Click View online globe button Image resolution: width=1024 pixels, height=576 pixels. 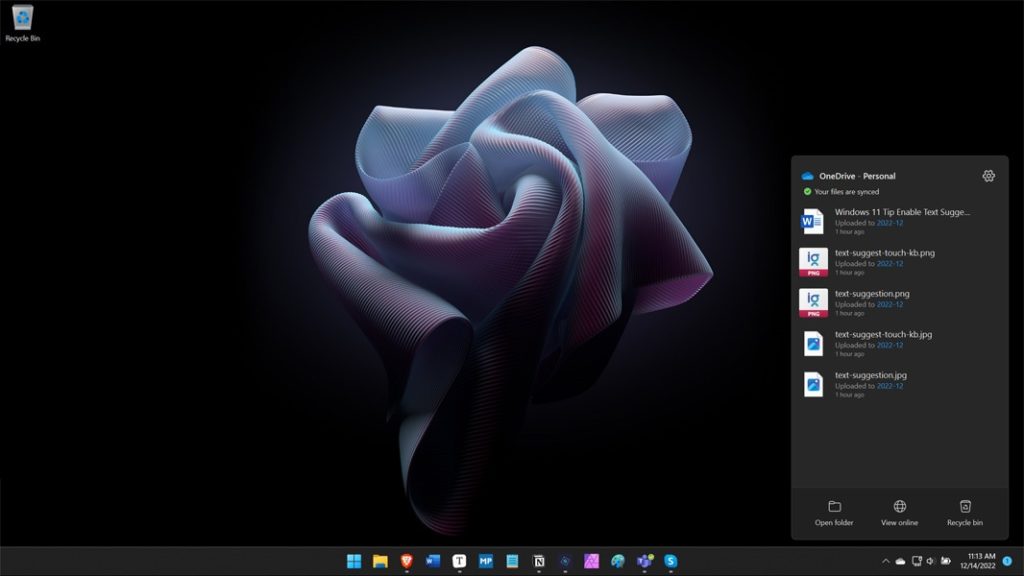click(x=899, y=513)
